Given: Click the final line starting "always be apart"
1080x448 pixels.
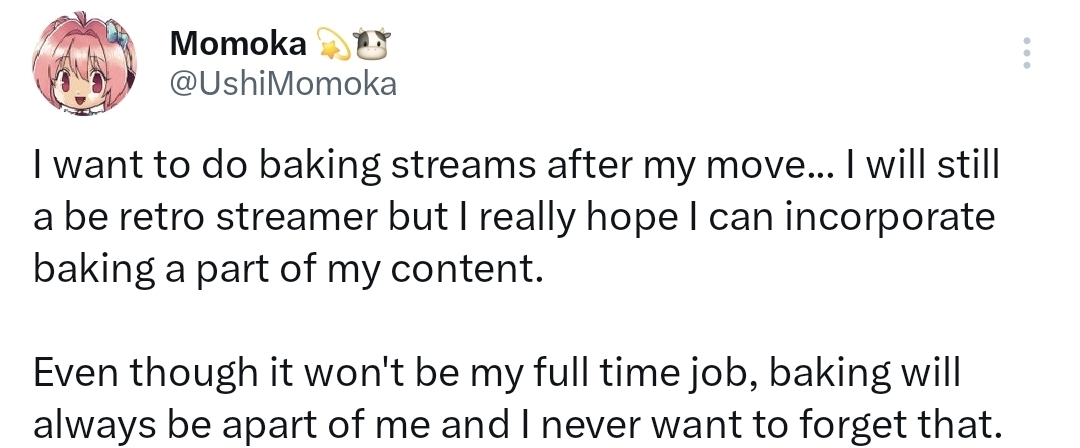Looking at the screenshot, I should (516, 426).
